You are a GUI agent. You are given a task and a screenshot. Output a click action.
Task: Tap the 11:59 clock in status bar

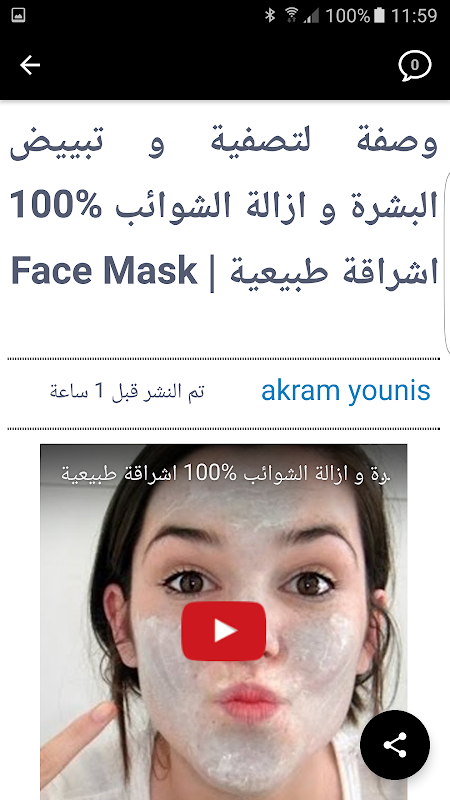(x=414, y=15)
